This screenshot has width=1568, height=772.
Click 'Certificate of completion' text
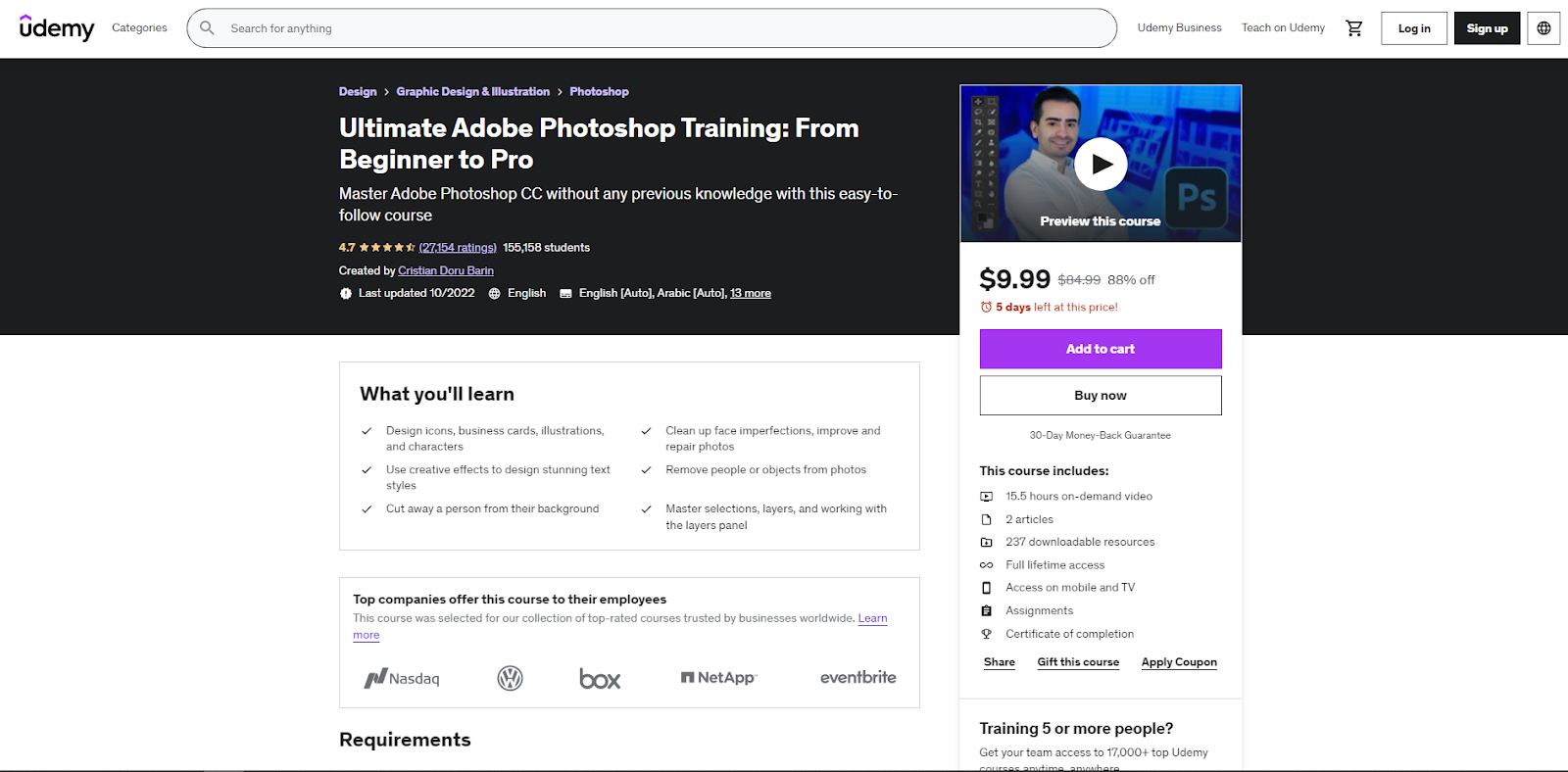[1070, 635]
